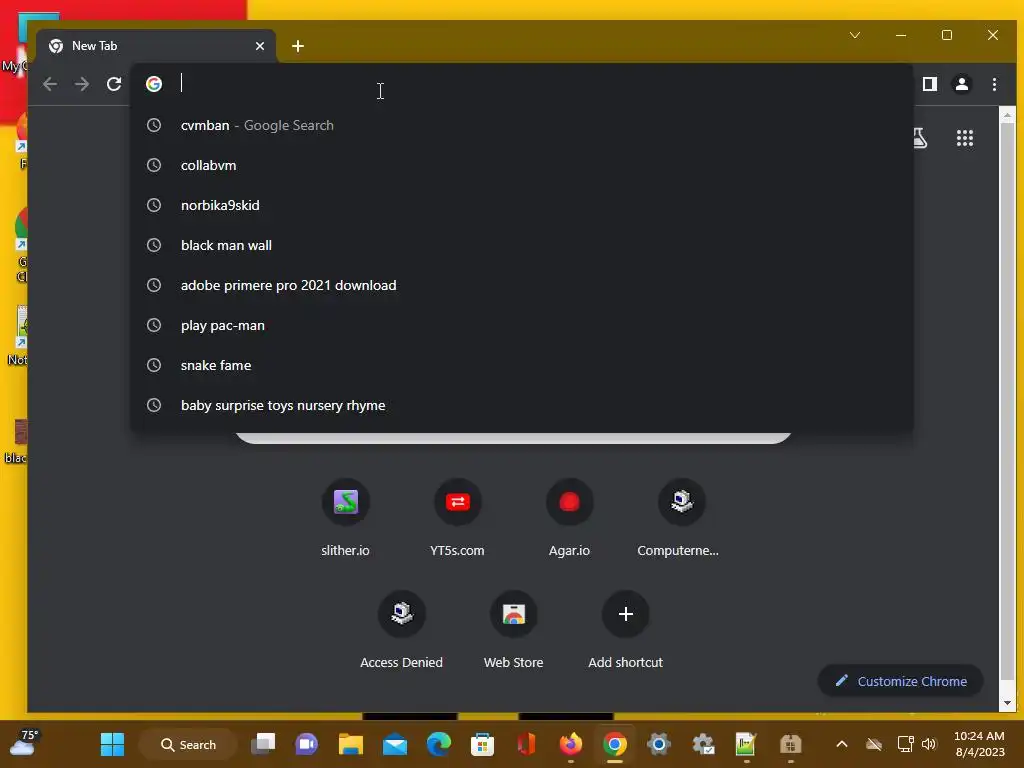Click Customize Chrome button
The height and width of the screenshot is (768, 1024).
click(x=901, y=681)
